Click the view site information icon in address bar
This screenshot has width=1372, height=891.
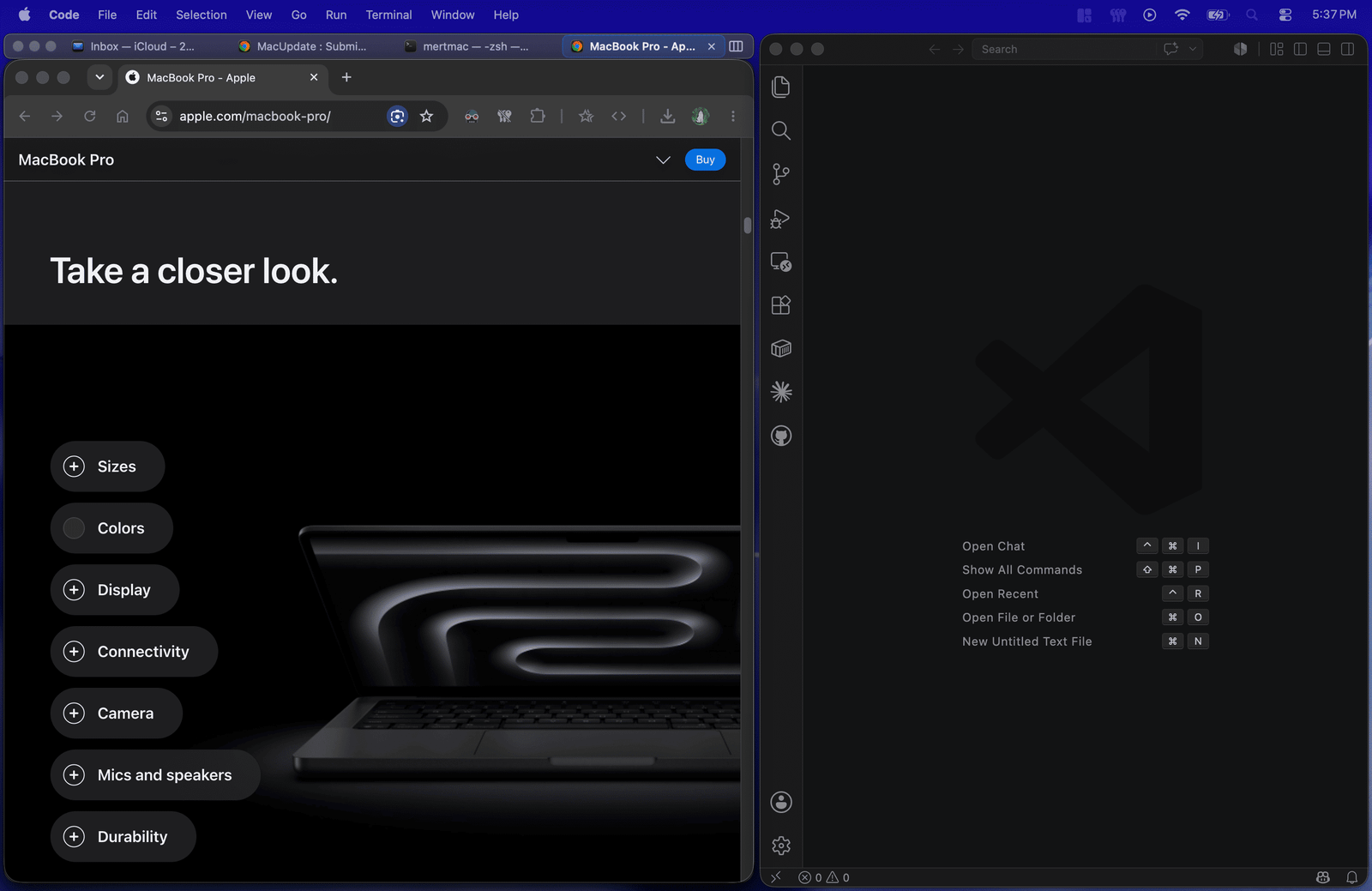coord(161,116)
